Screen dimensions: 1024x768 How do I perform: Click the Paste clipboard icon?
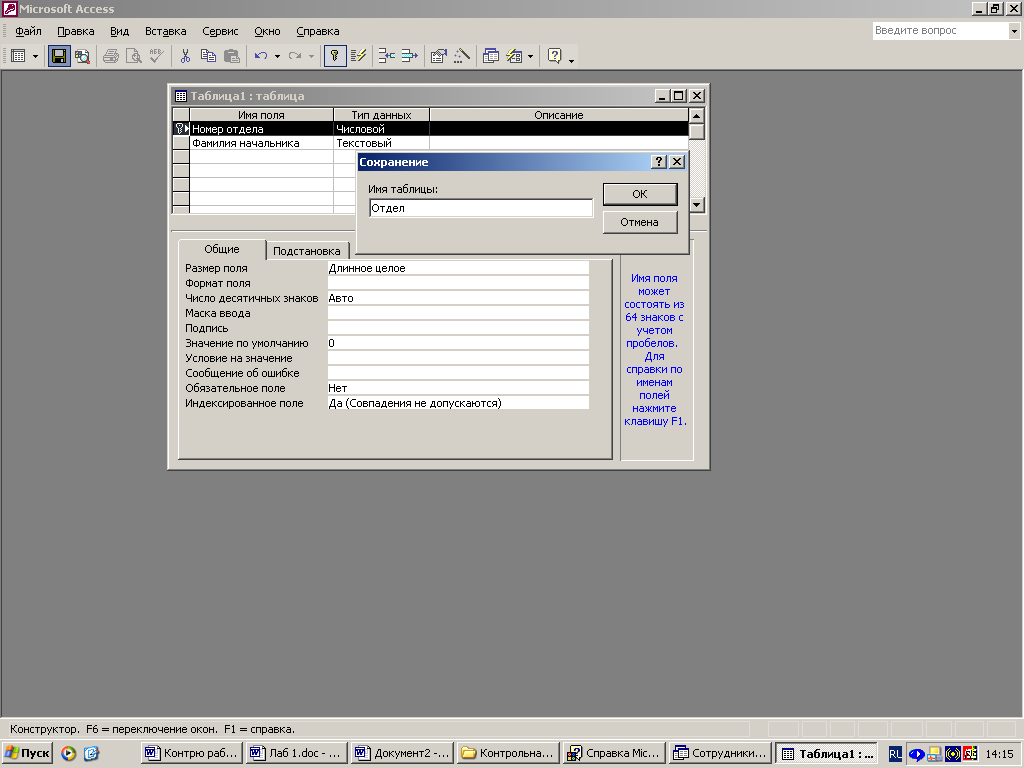click(231, 56)
